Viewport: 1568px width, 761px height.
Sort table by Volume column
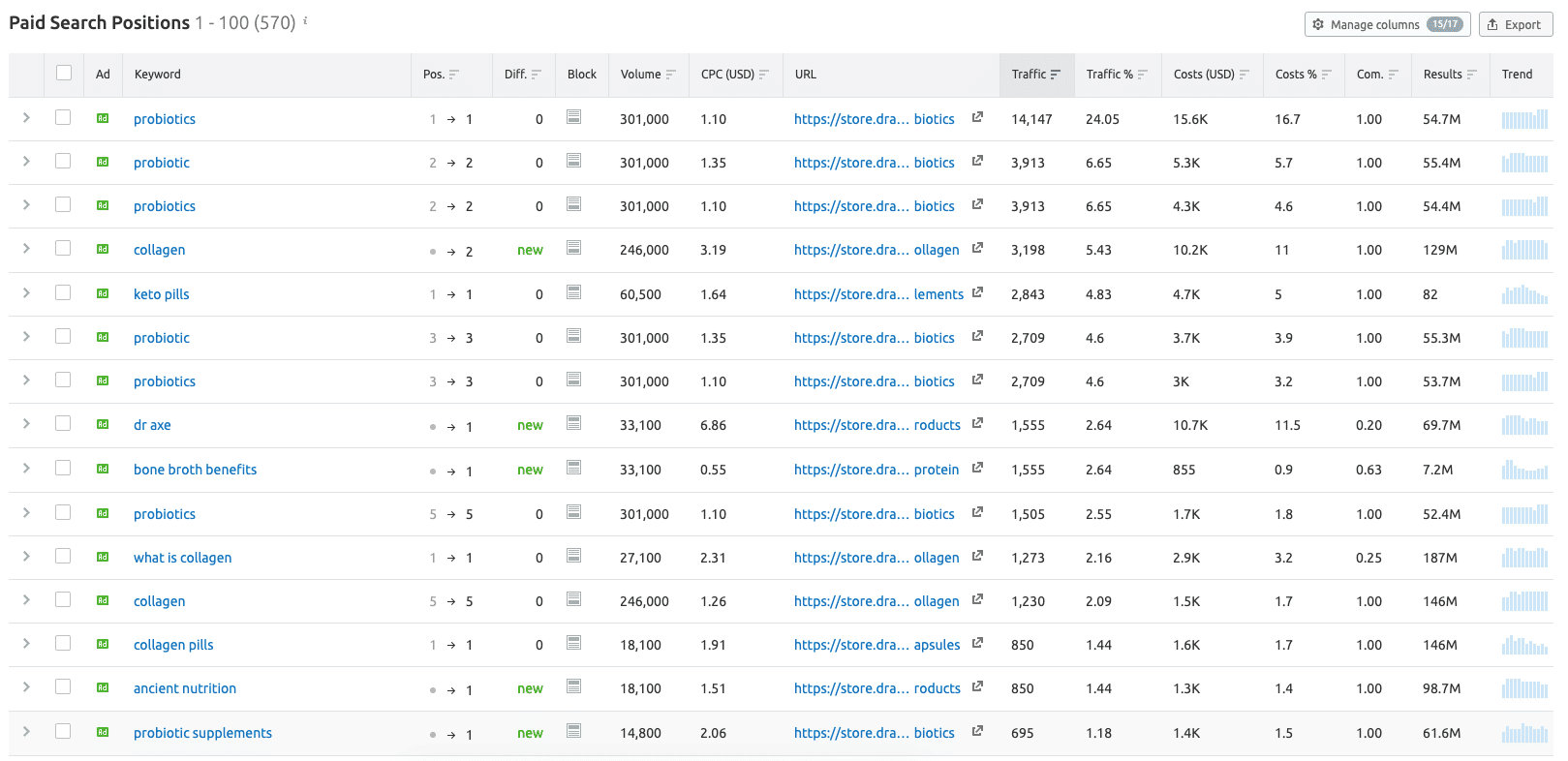click(648, 75)
